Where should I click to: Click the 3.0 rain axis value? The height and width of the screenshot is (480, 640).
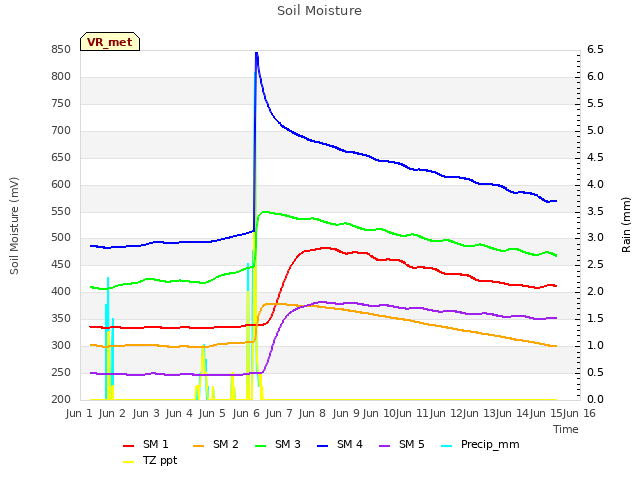[x=595, y=238]
